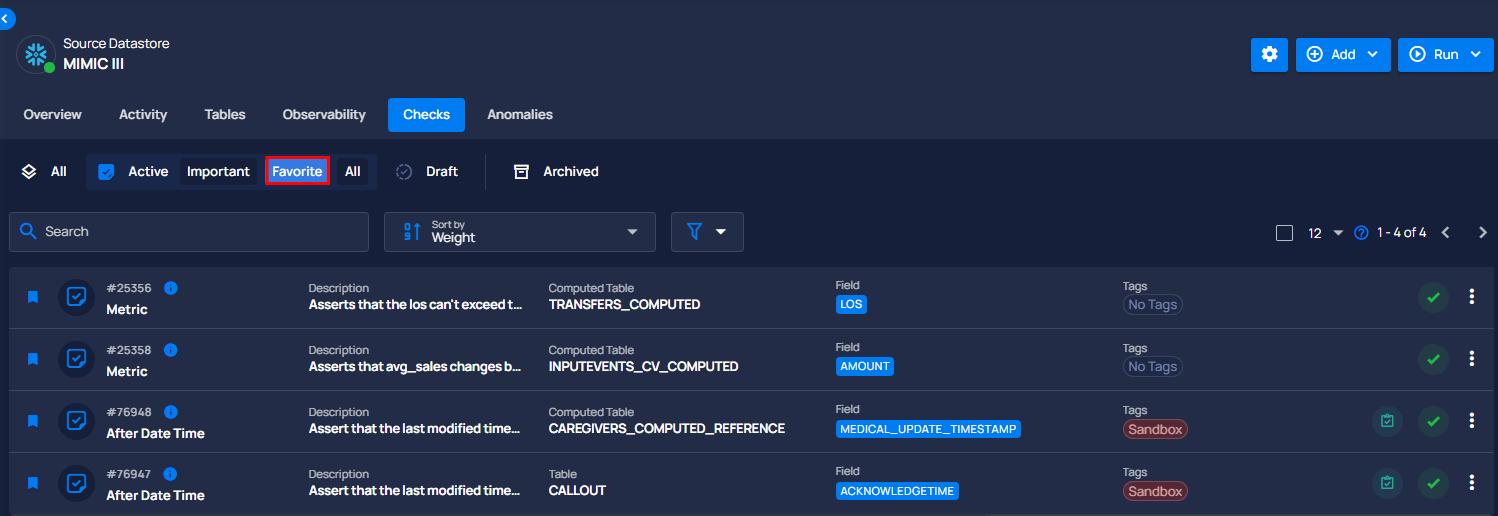Click the check-type icon for #25356 Metric
1498x516 pixels.
click(76, 297)
